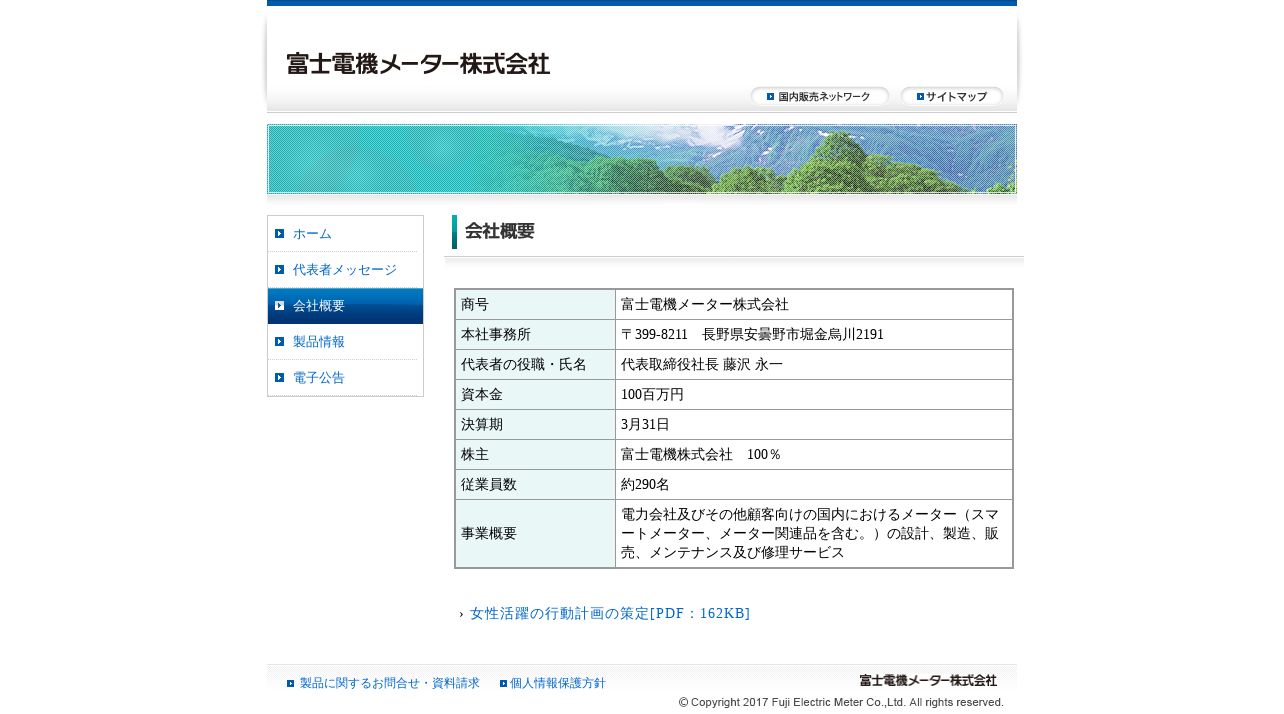The height and width of the screenshot is (714, 1284).
Task: Click the 商号 table label
Action: 535,305
